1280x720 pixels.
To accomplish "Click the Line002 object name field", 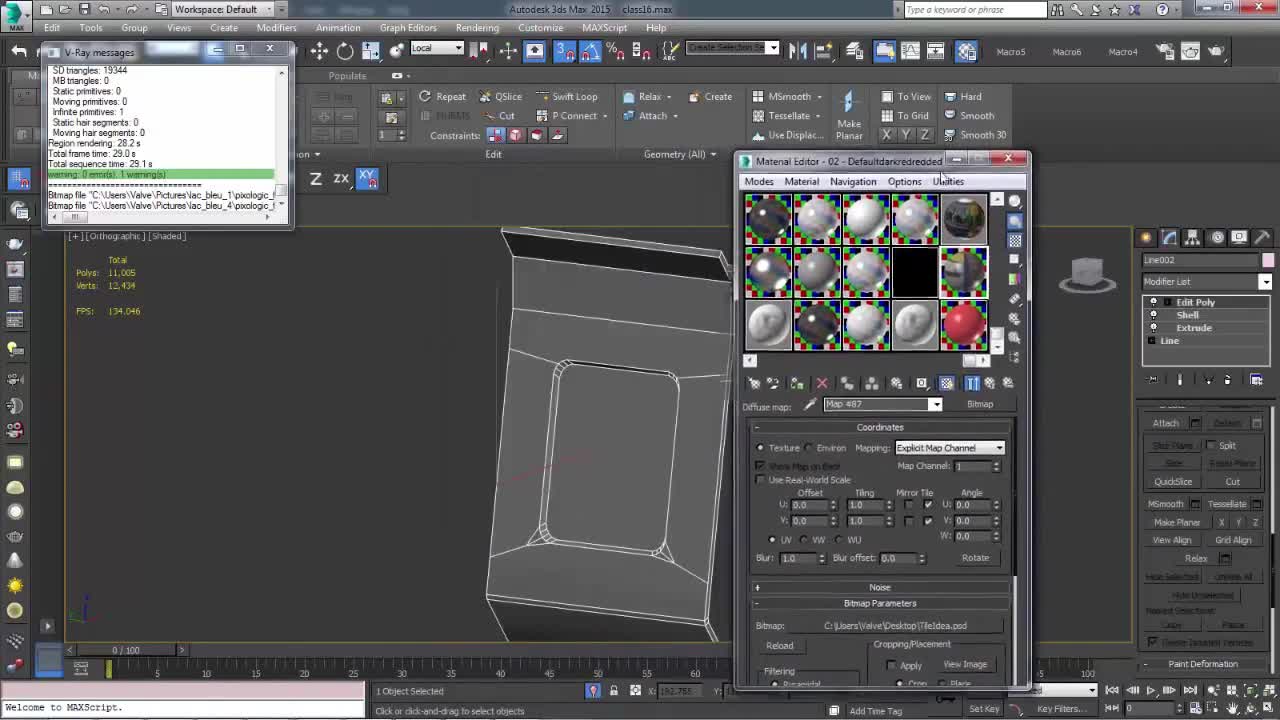I will coord(1200,260).
